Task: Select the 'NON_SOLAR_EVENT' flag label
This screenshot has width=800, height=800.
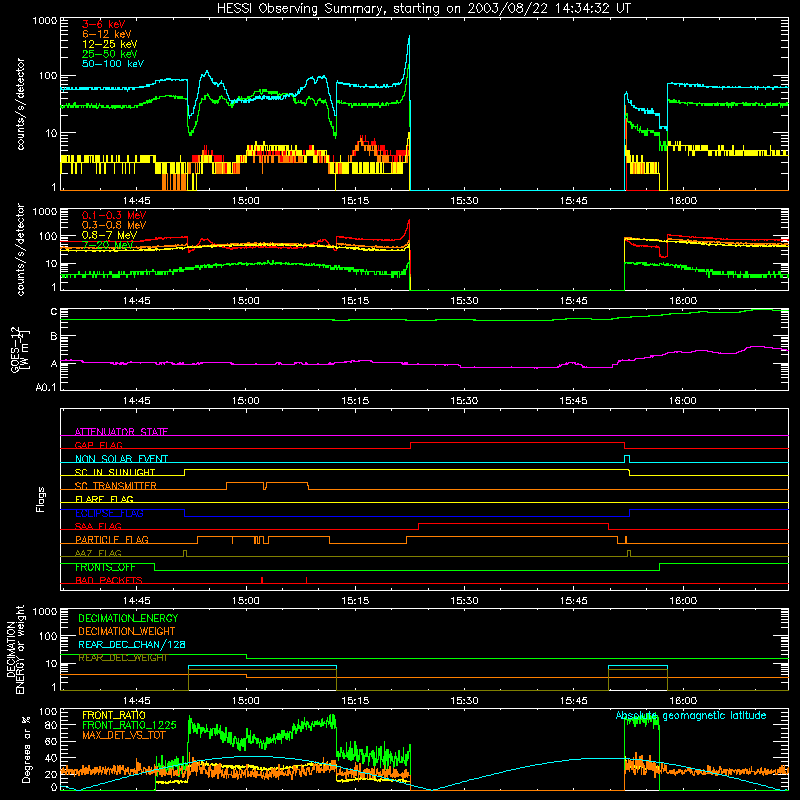Action: 121,459
